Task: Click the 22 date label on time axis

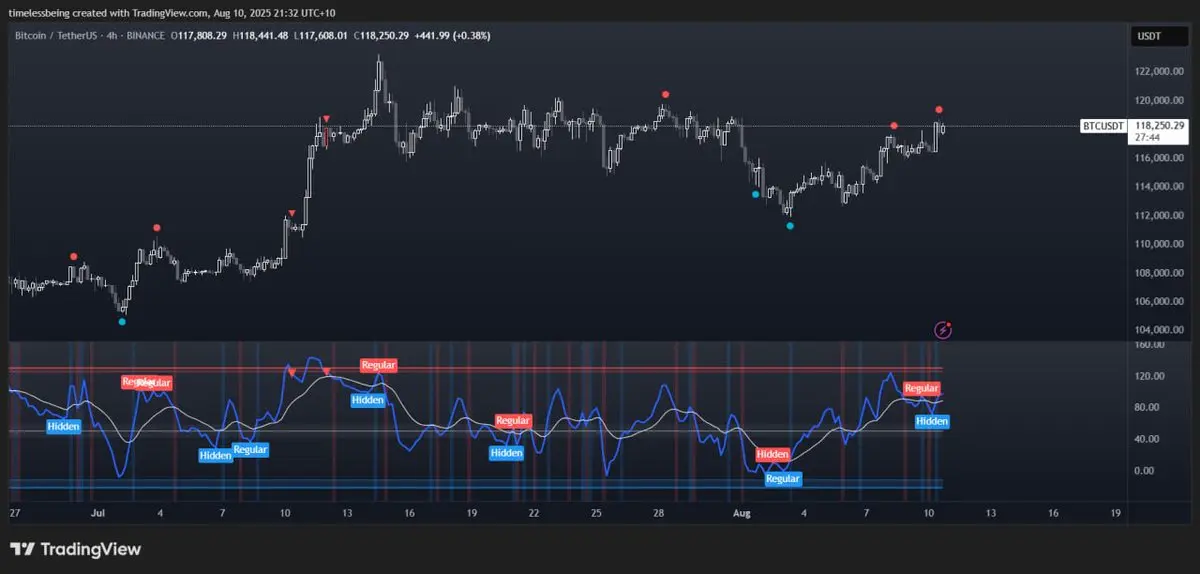Action: click(x=534, y=512)
